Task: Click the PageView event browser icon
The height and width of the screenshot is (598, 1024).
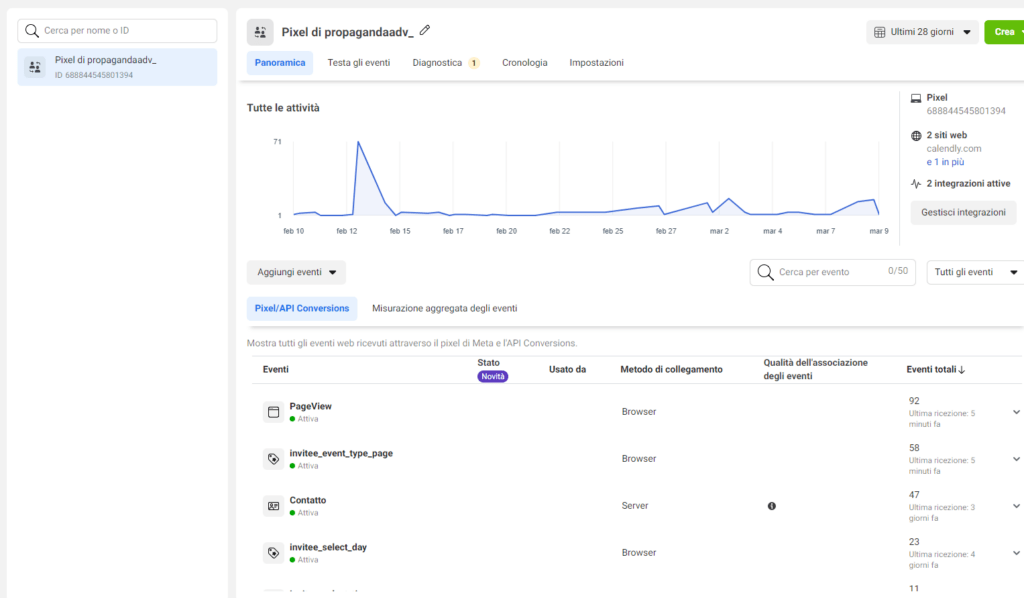Action: pos(274,412)
